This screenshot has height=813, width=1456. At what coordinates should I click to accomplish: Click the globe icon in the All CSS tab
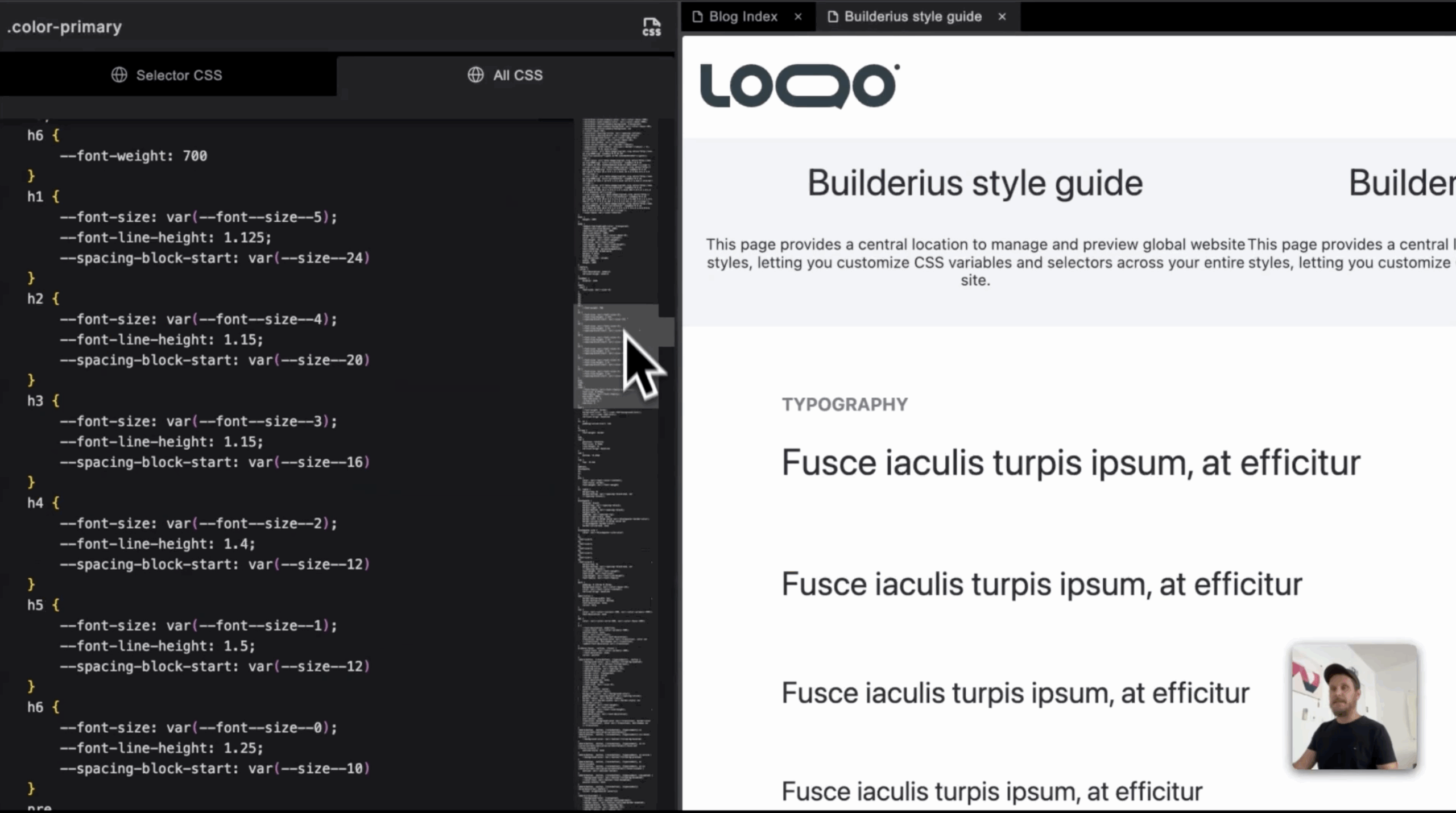[475, 75]
